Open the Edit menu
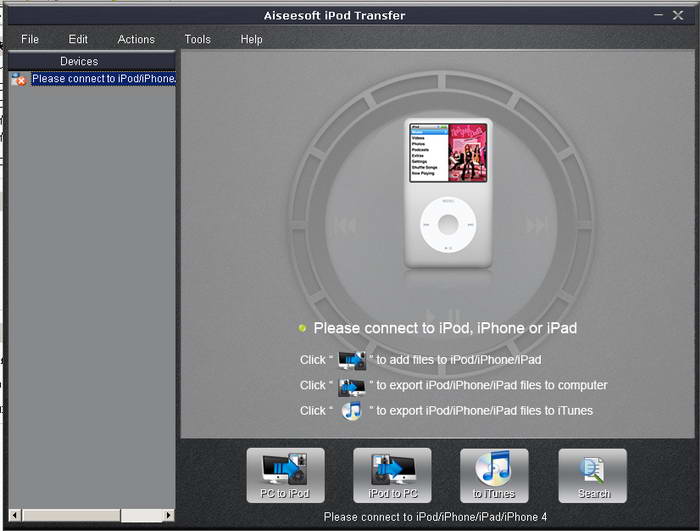Viewport: 700px width, 531px height. 78,39
